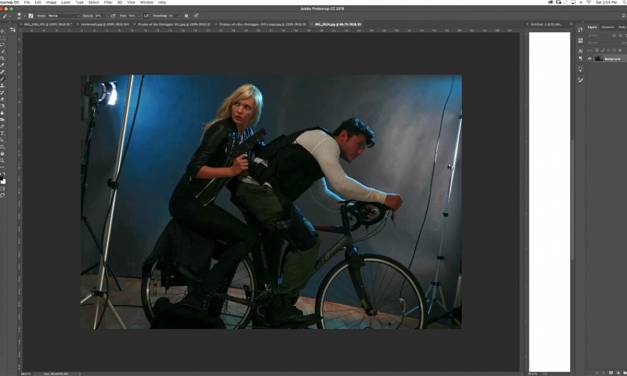Open the Help menu
This screenshot has height=376, width=627.
tap(162, 2)
